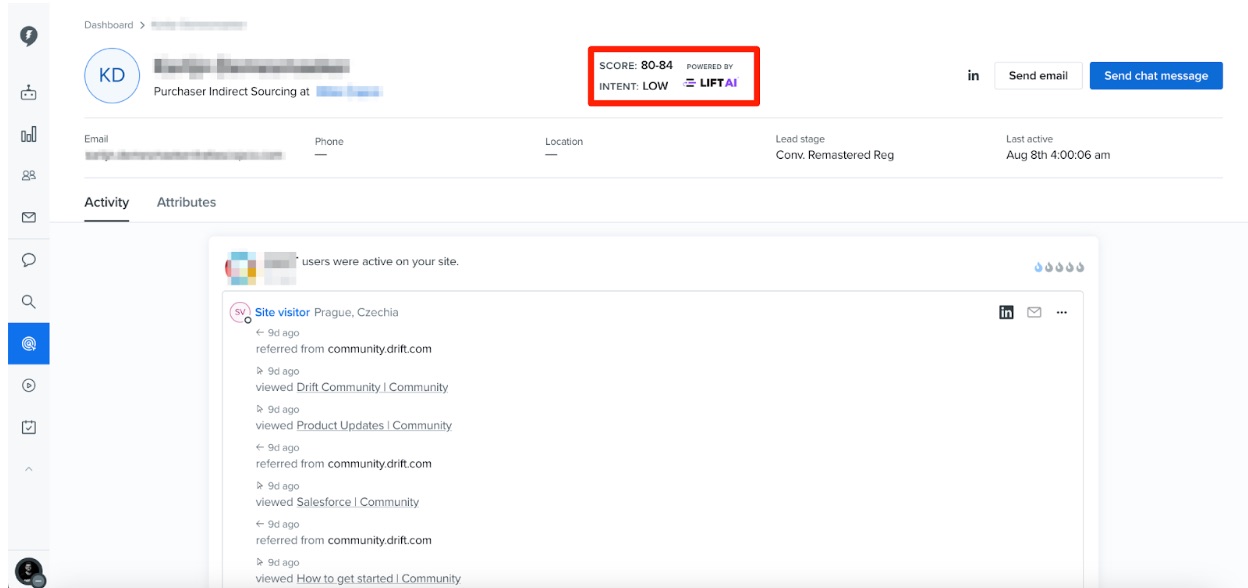Click Conv. Remastered Reg lead stage
The height and width of the screenshot is (588, 1248).
[835, 155]
